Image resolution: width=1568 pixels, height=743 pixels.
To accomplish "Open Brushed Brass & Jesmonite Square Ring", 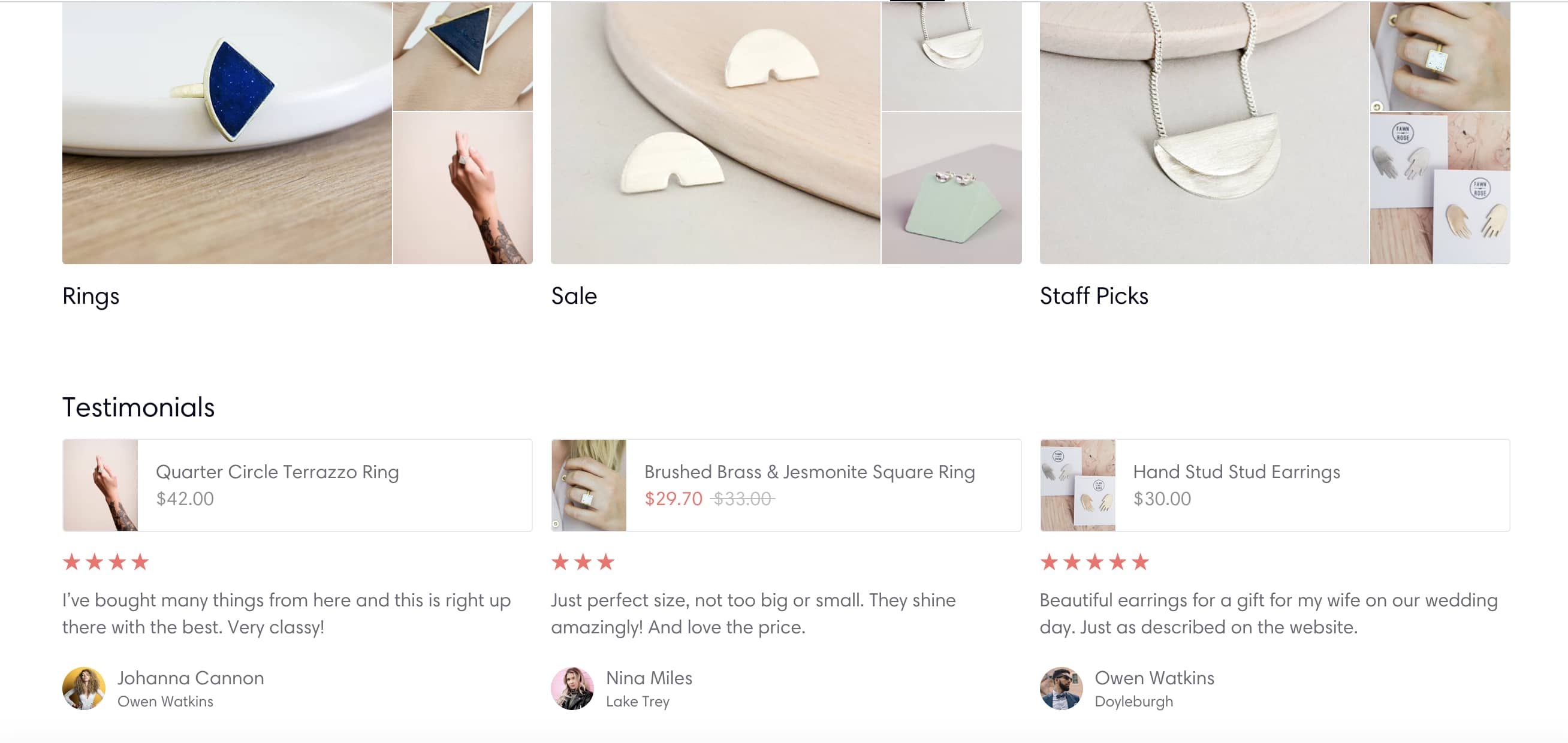I will (x=809, y=472).
